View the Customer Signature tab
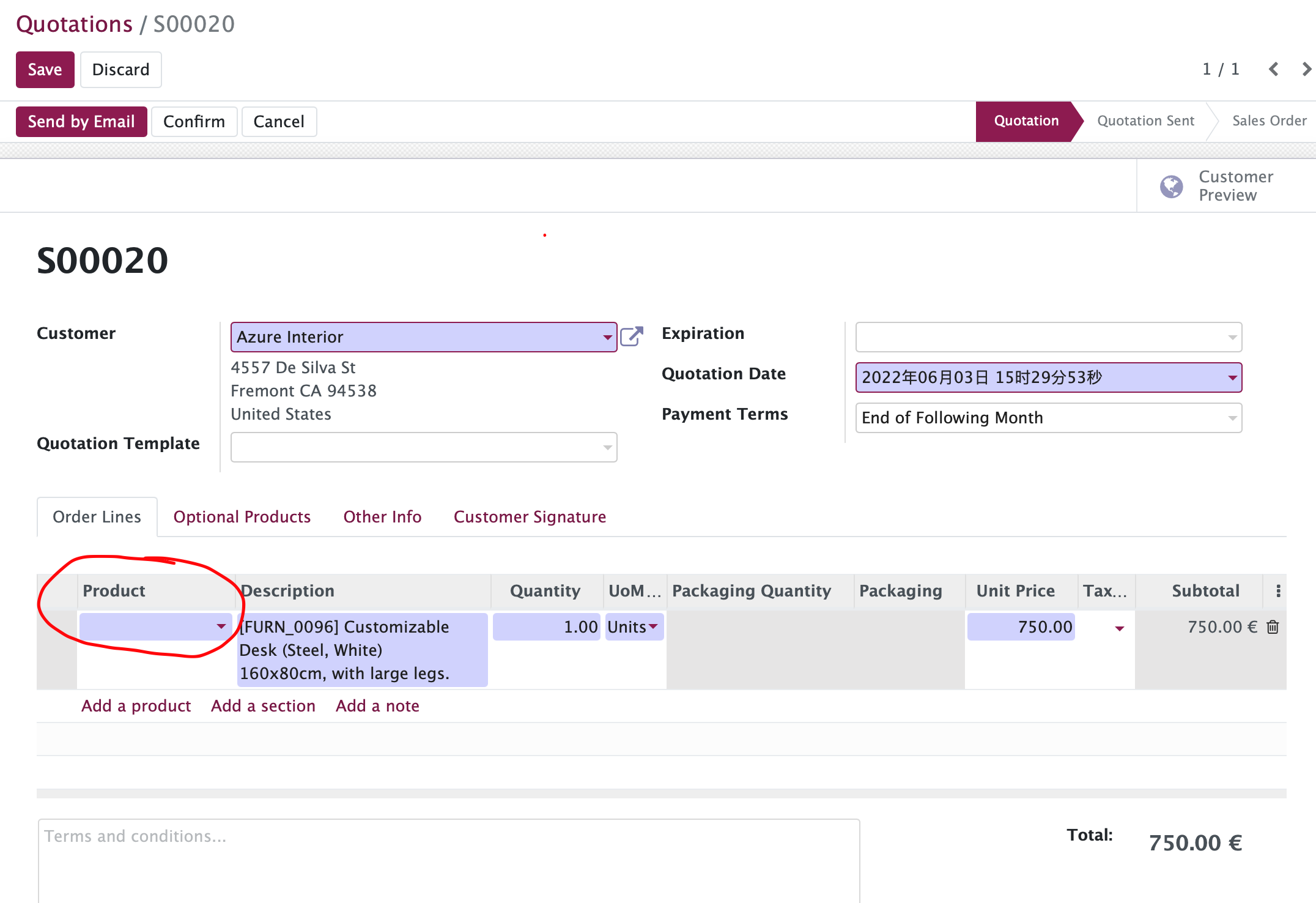The image size is (1316, 903). click(x=529, y=517)
